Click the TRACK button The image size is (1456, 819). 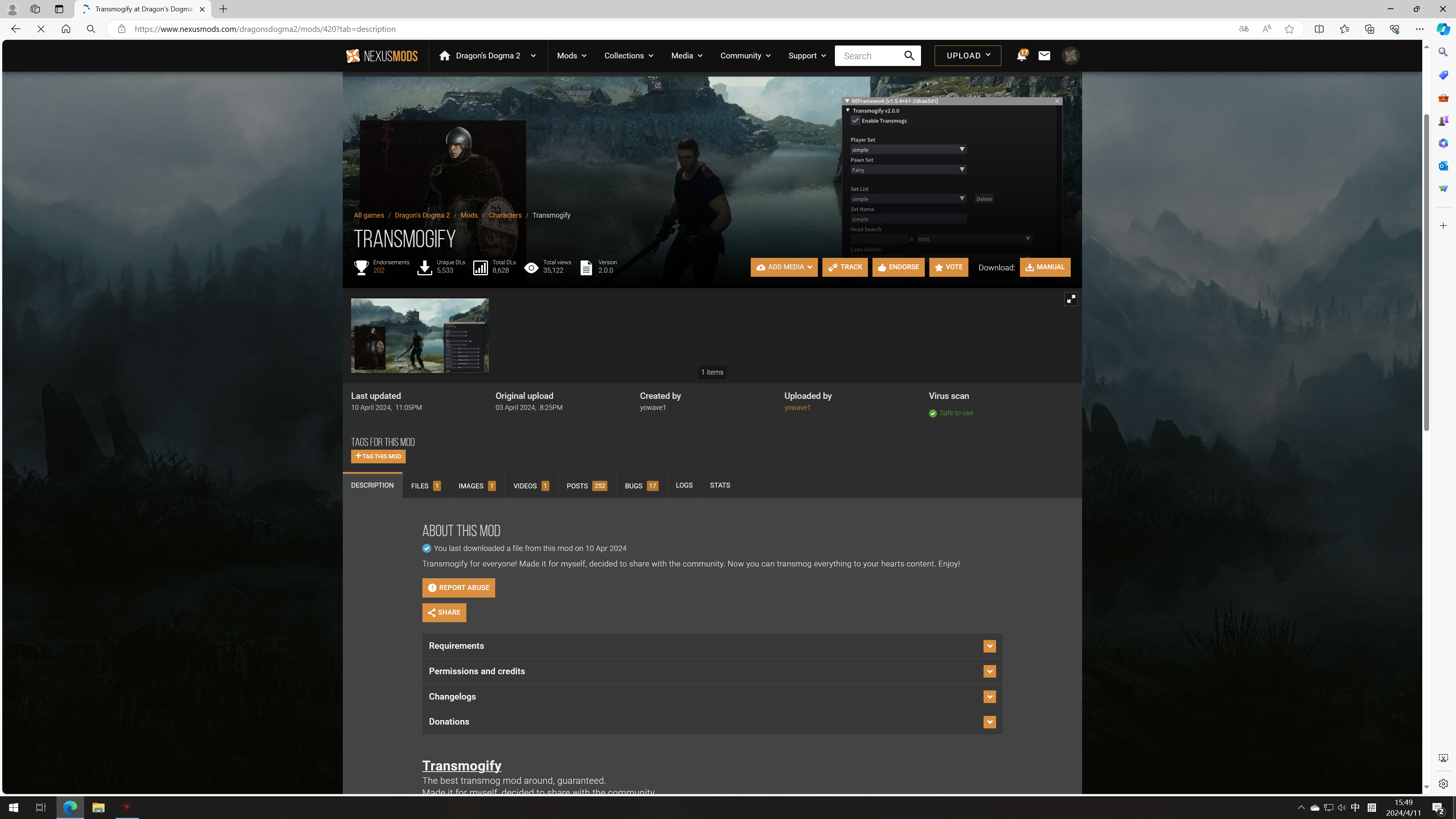click(845, 267)
